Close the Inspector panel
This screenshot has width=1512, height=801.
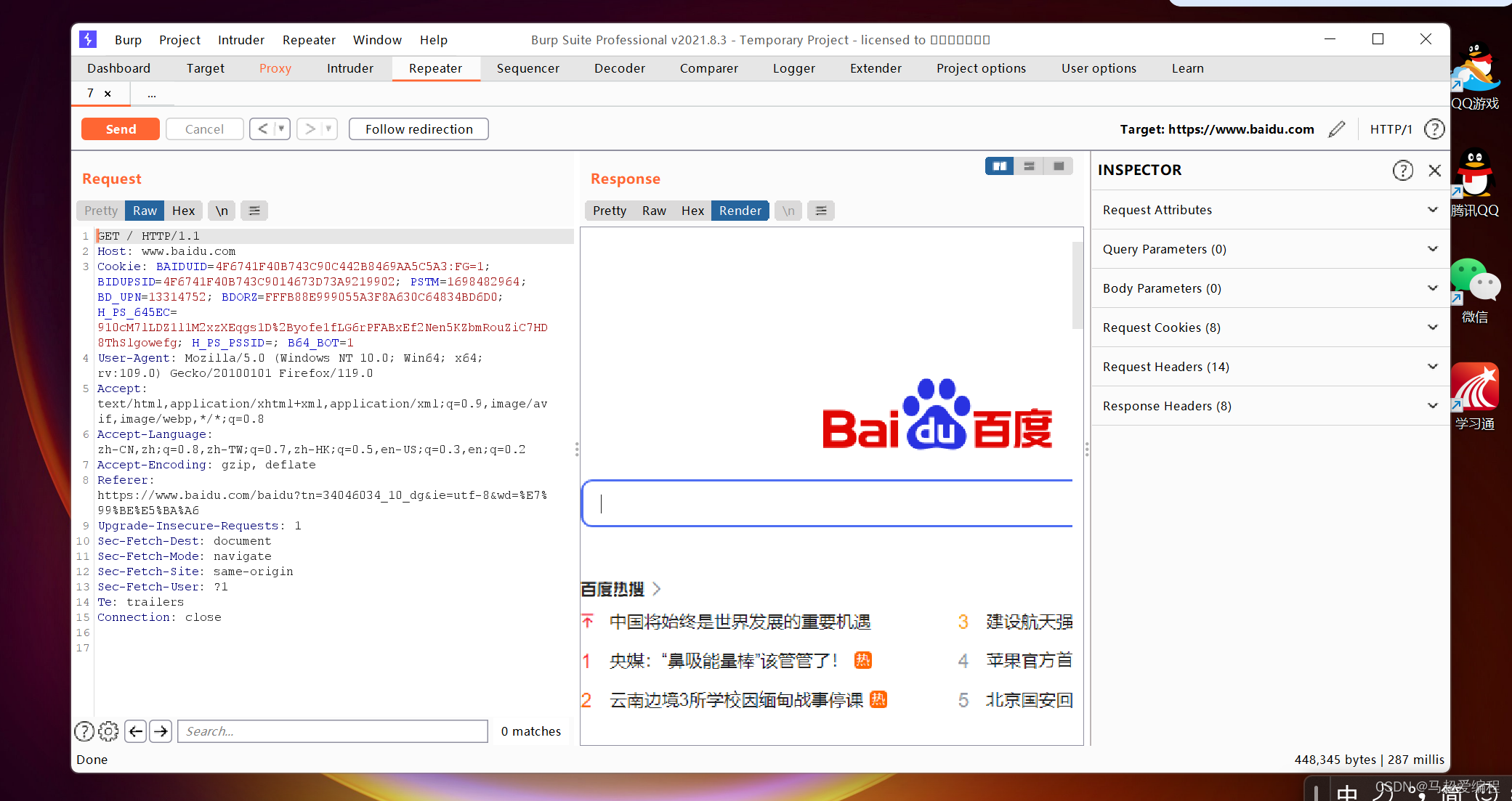tap(1434, 170)
